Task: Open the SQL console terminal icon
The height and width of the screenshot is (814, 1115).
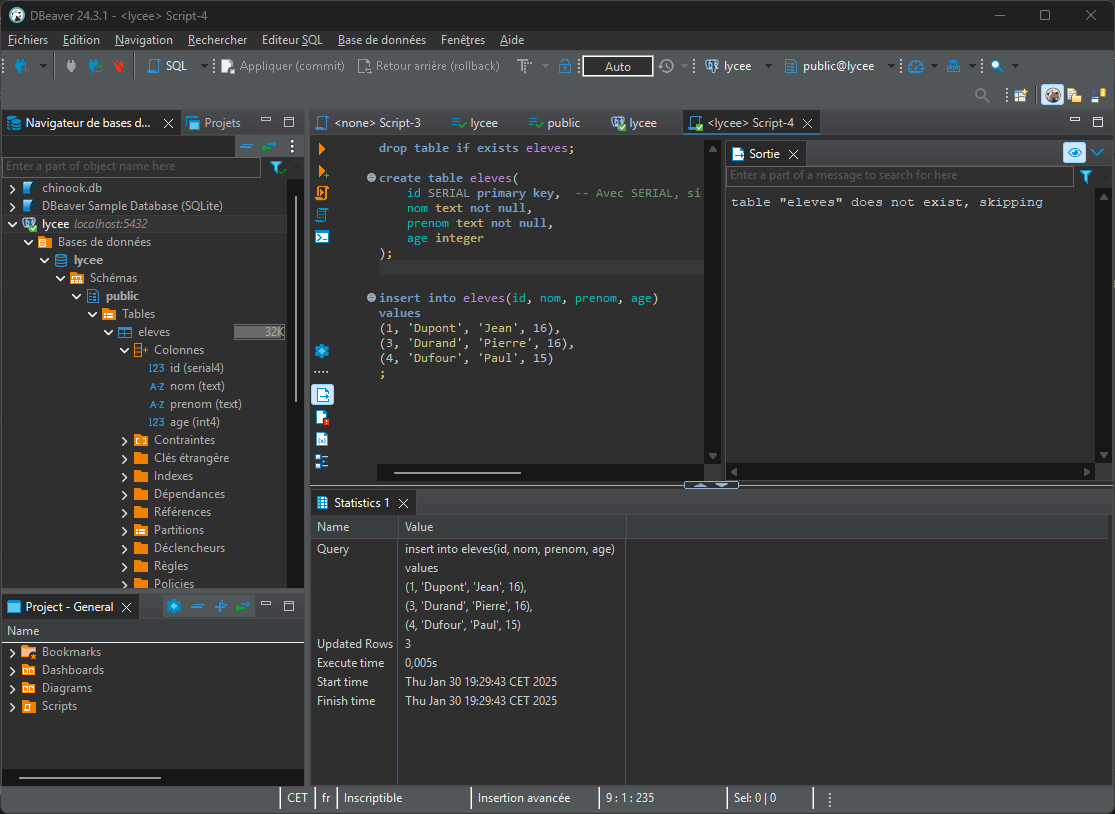Action: click(x=322, y=237)
